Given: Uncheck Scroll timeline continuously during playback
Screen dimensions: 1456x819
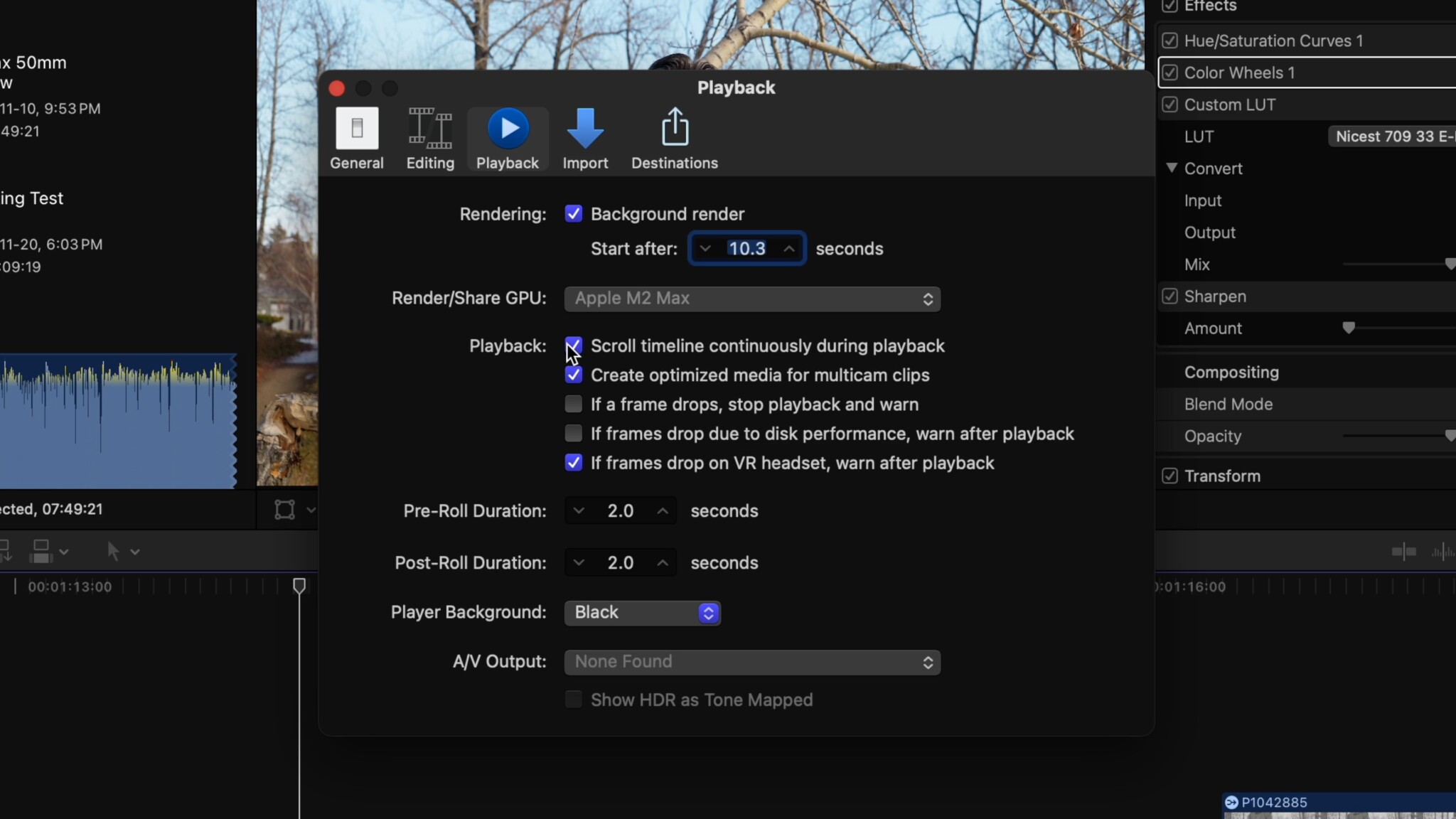Looking at the screenshot, I should click(x=574, y=346).
